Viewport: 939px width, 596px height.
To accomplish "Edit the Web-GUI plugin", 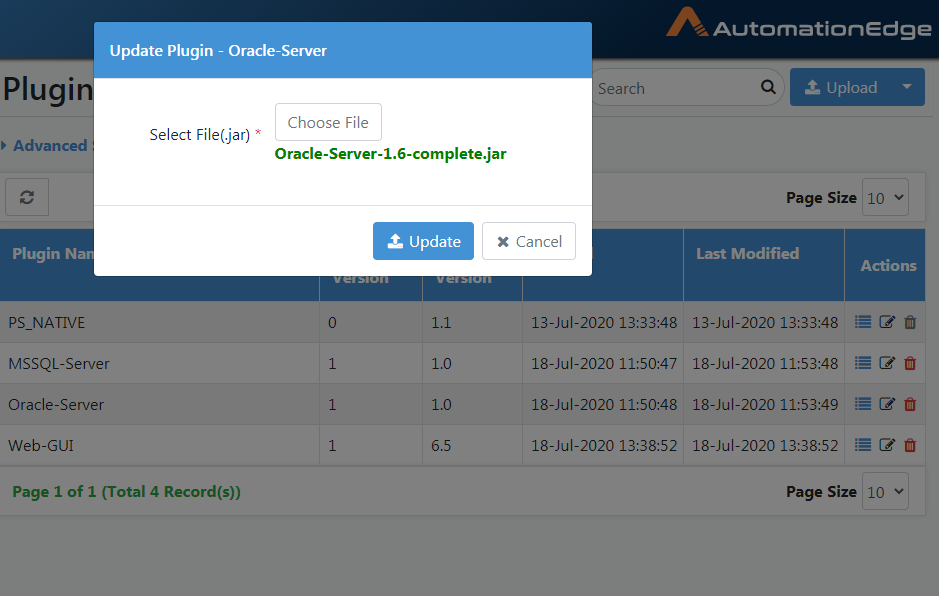I will [887, 444].
